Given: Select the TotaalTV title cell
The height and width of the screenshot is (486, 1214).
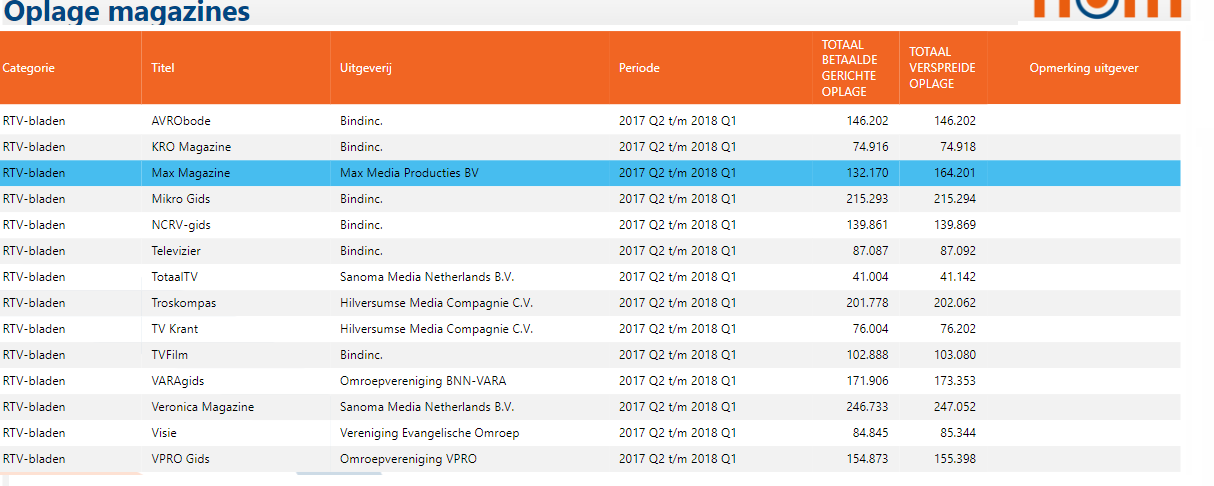Looking at the screenshot, I should 175,277.
